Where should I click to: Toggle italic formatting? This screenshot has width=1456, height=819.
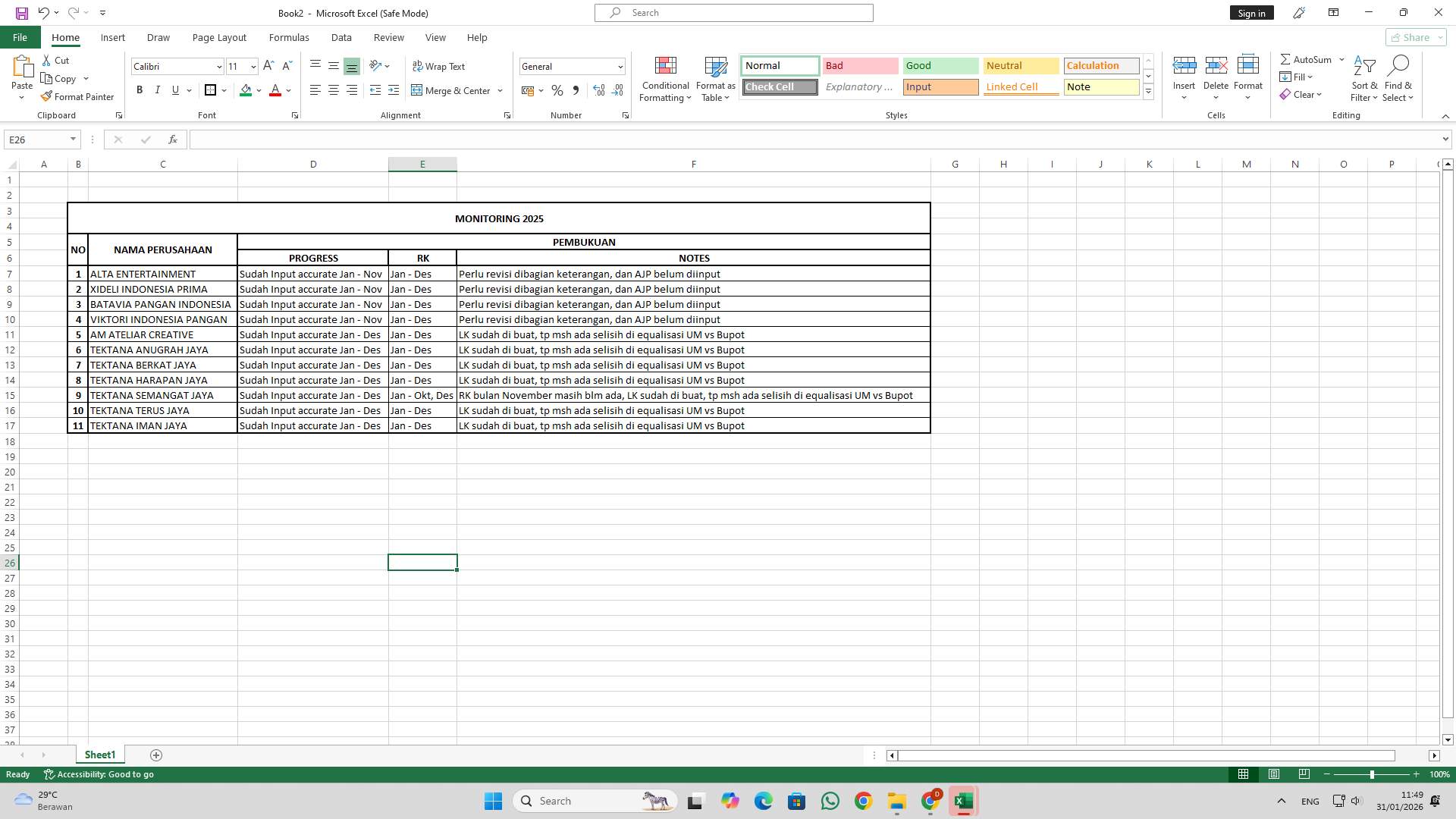pyautogui.click(x=158, y=89)
